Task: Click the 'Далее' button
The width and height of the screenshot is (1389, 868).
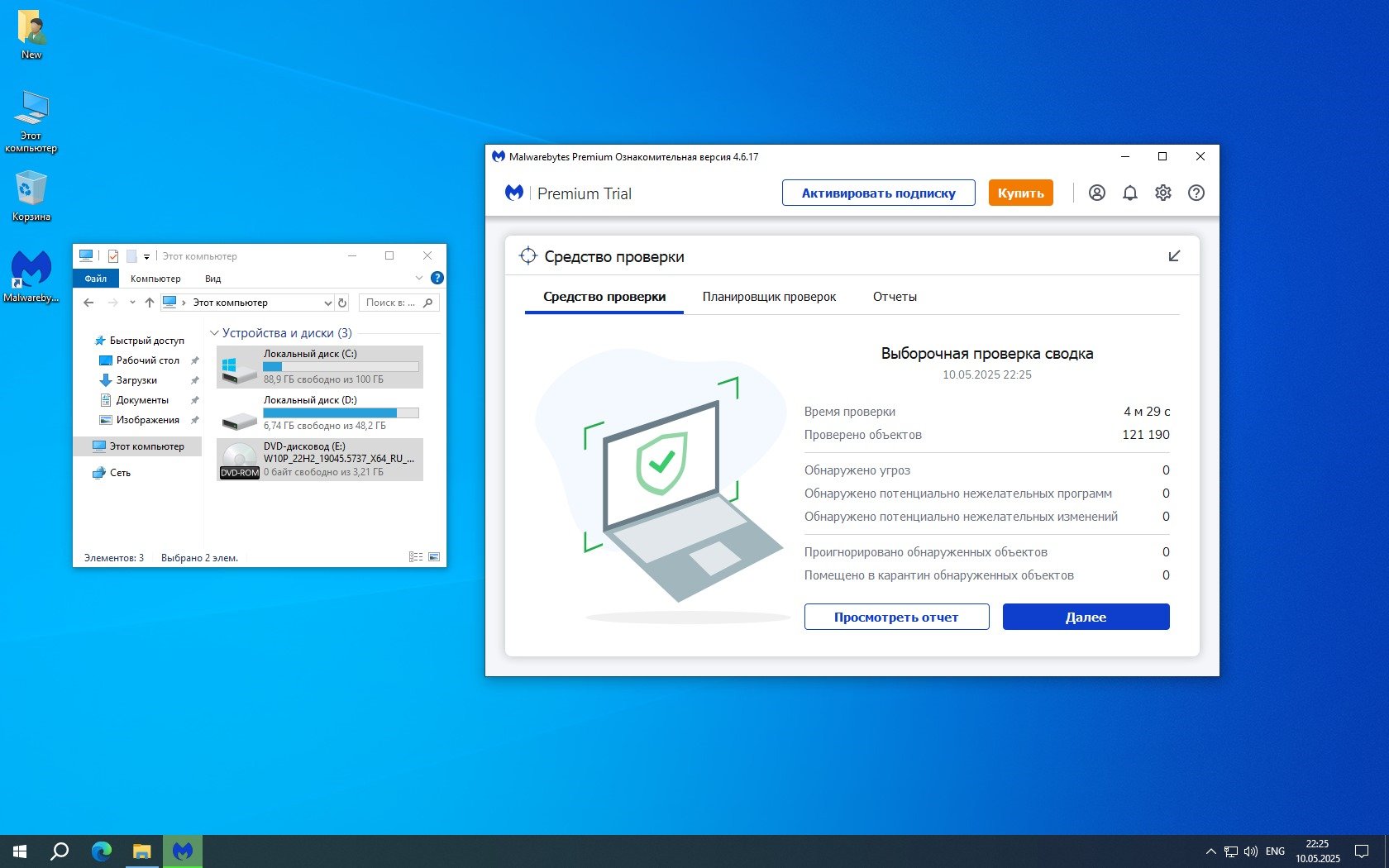Action: tap(1086, 617)
